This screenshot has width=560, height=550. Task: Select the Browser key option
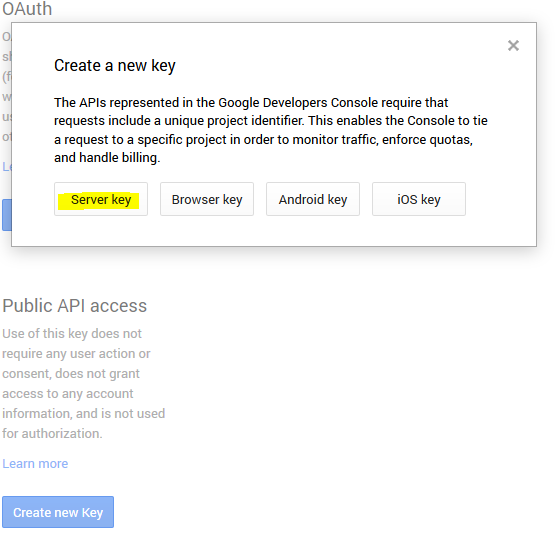coord(207,199)
